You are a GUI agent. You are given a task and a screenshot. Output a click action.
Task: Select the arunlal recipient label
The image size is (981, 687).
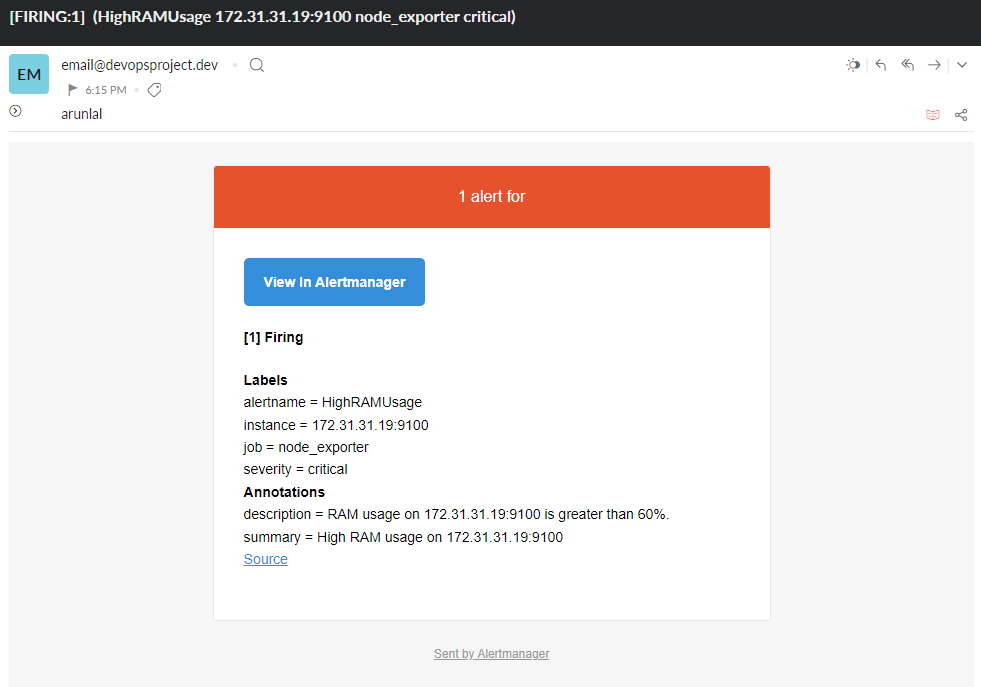80,113
